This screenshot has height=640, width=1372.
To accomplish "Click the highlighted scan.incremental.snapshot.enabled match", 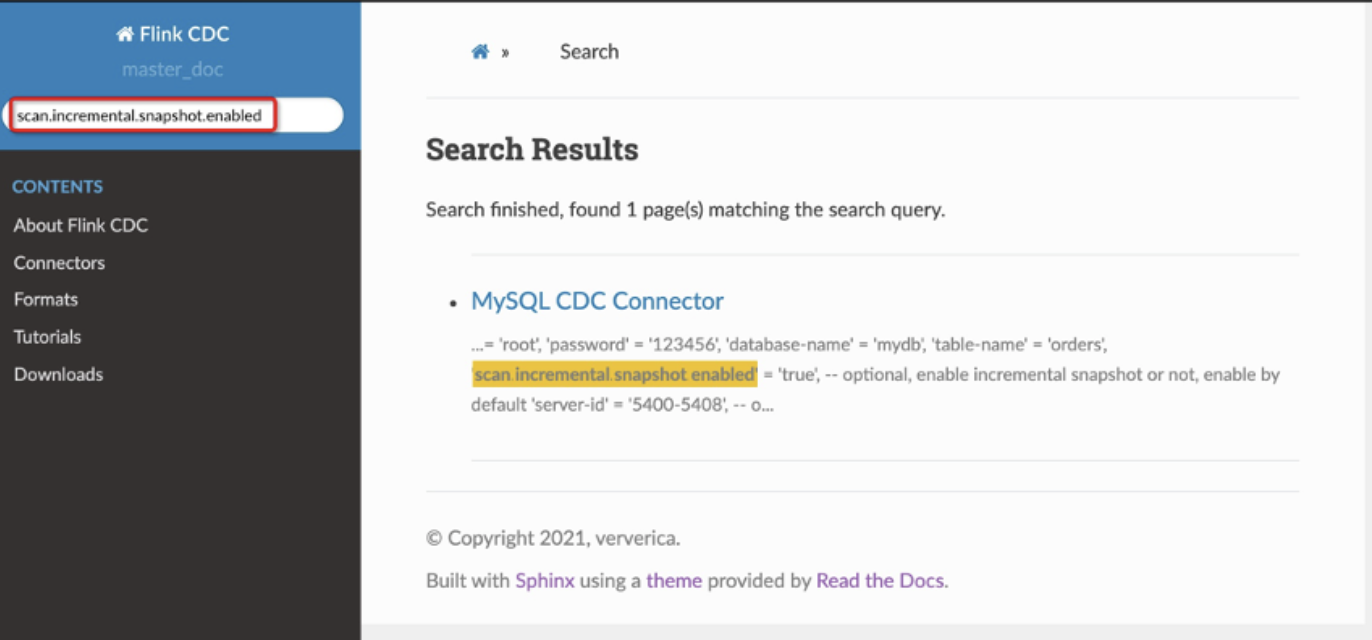I will (614, 375).
